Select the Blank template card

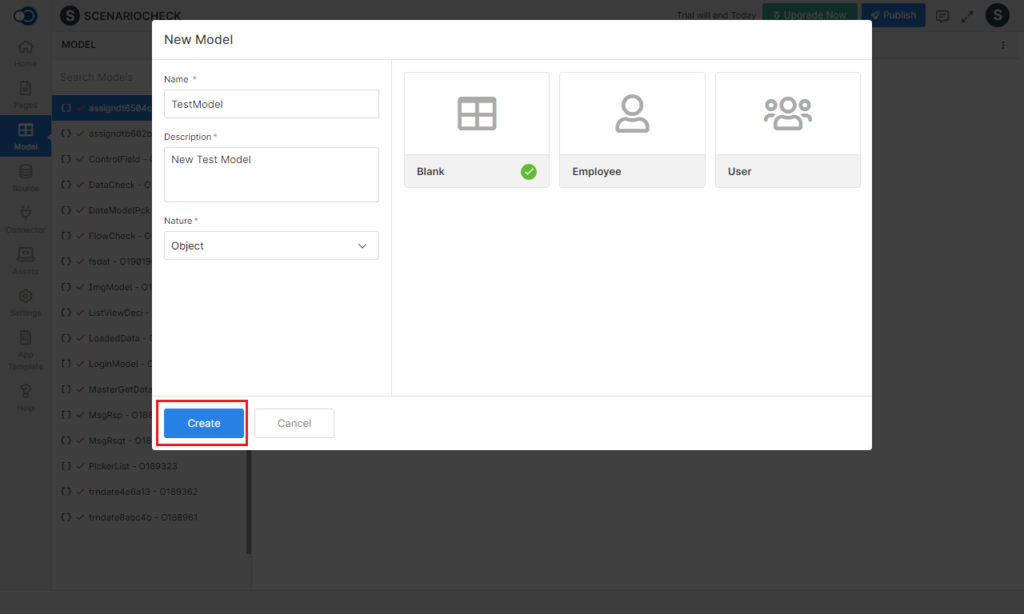pyautogui.click(x=477, y=130)
